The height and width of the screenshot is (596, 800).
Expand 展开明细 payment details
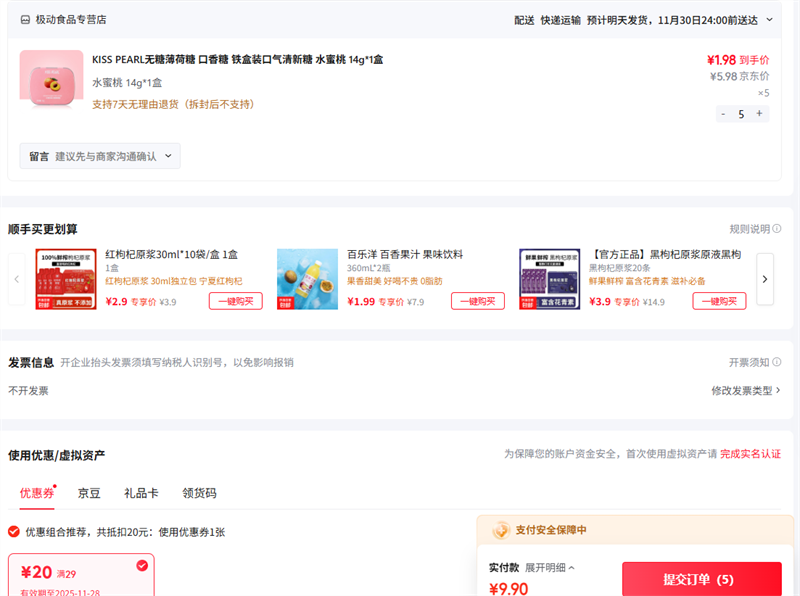549,568
